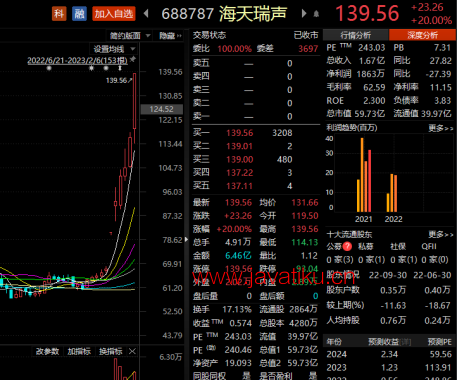Collapse panel with the divider arrow handle
This screenshot has height=381, width=457.
pos(186,239)
